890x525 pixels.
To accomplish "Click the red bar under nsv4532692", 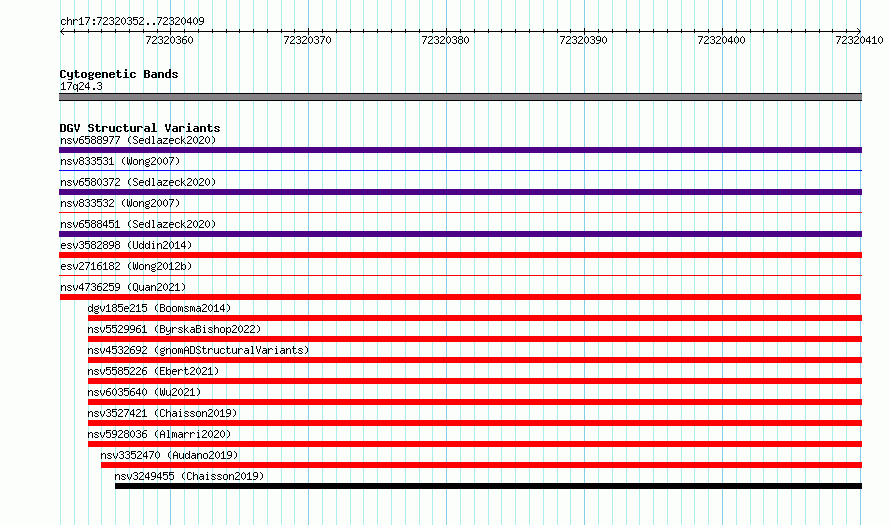I will coord(475,360).
